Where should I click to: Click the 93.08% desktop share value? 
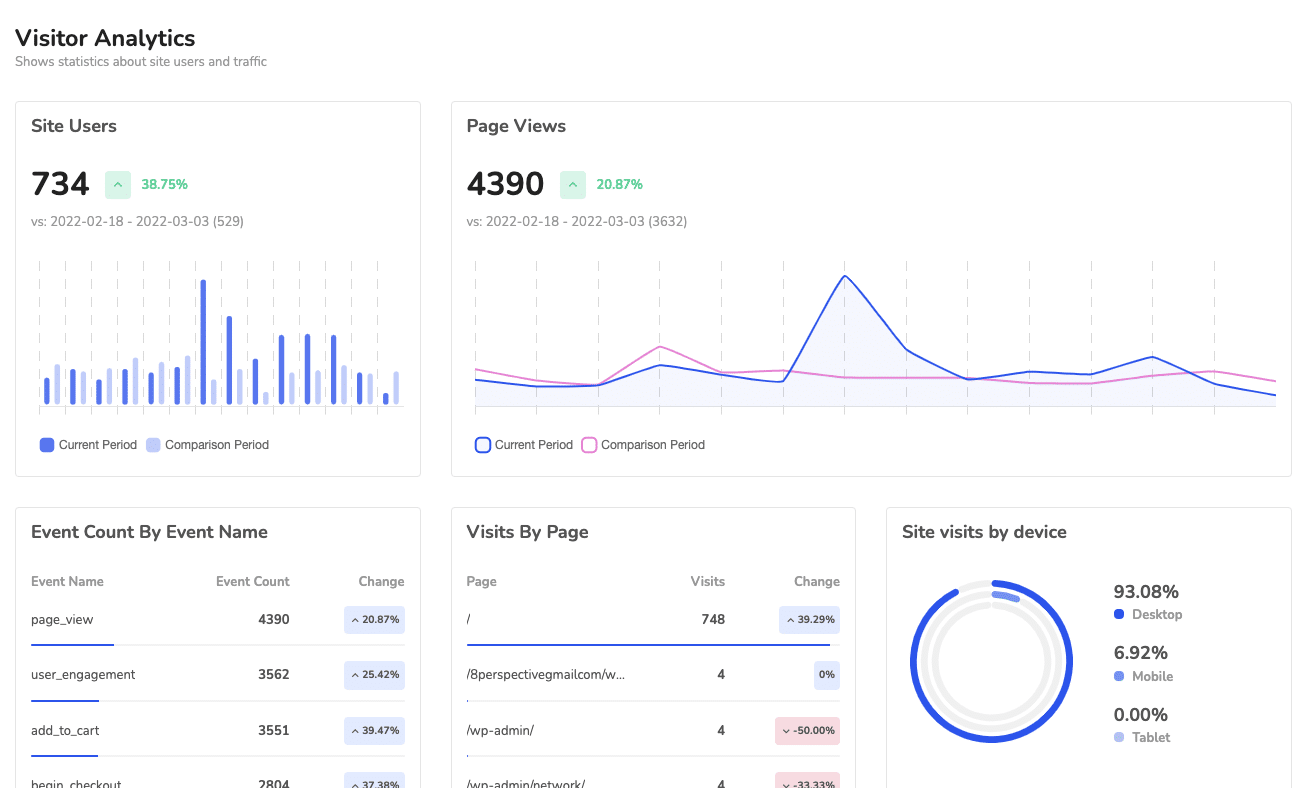(1146, 592)
